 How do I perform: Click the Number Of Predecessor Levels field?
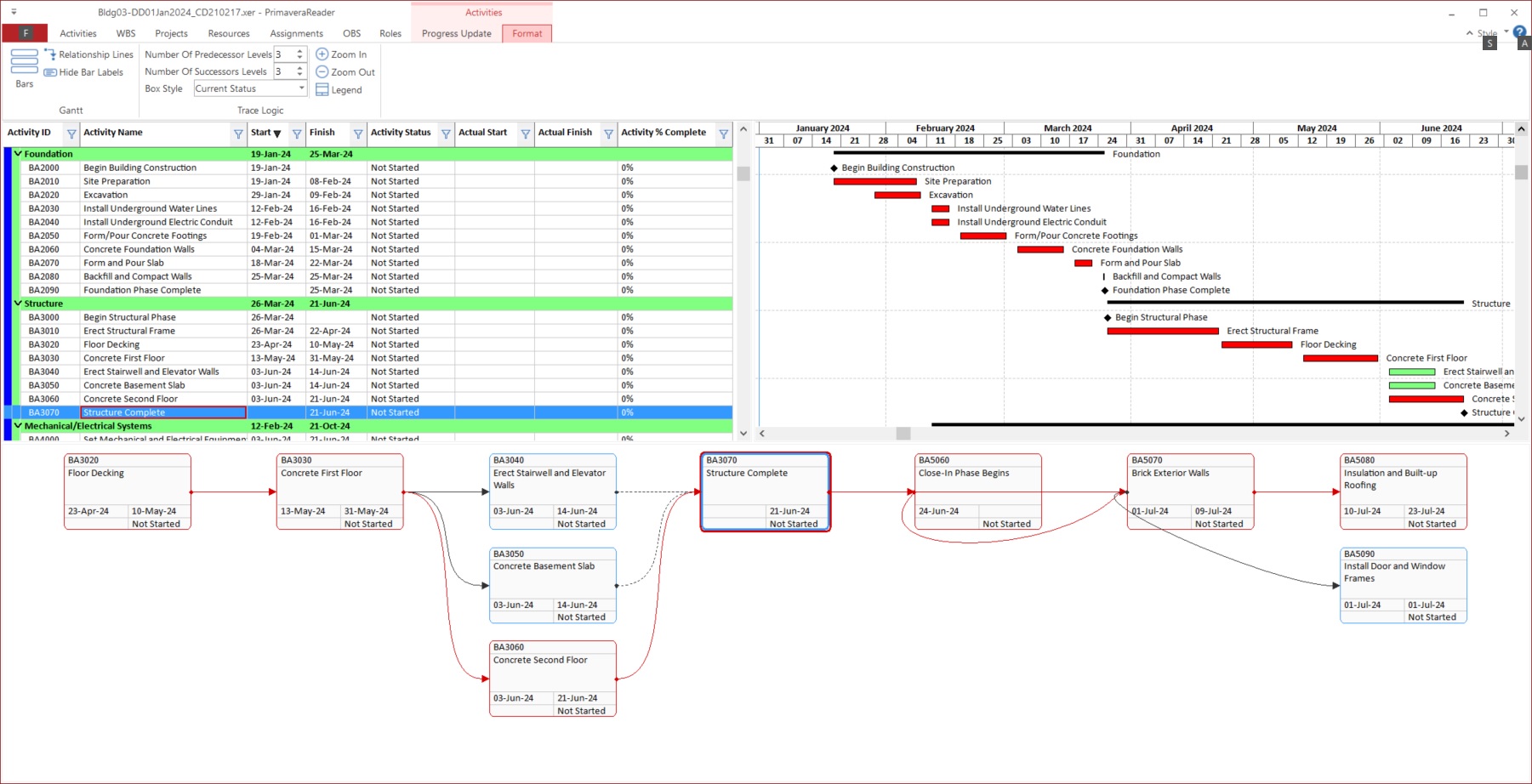click(x=283, y=54)
